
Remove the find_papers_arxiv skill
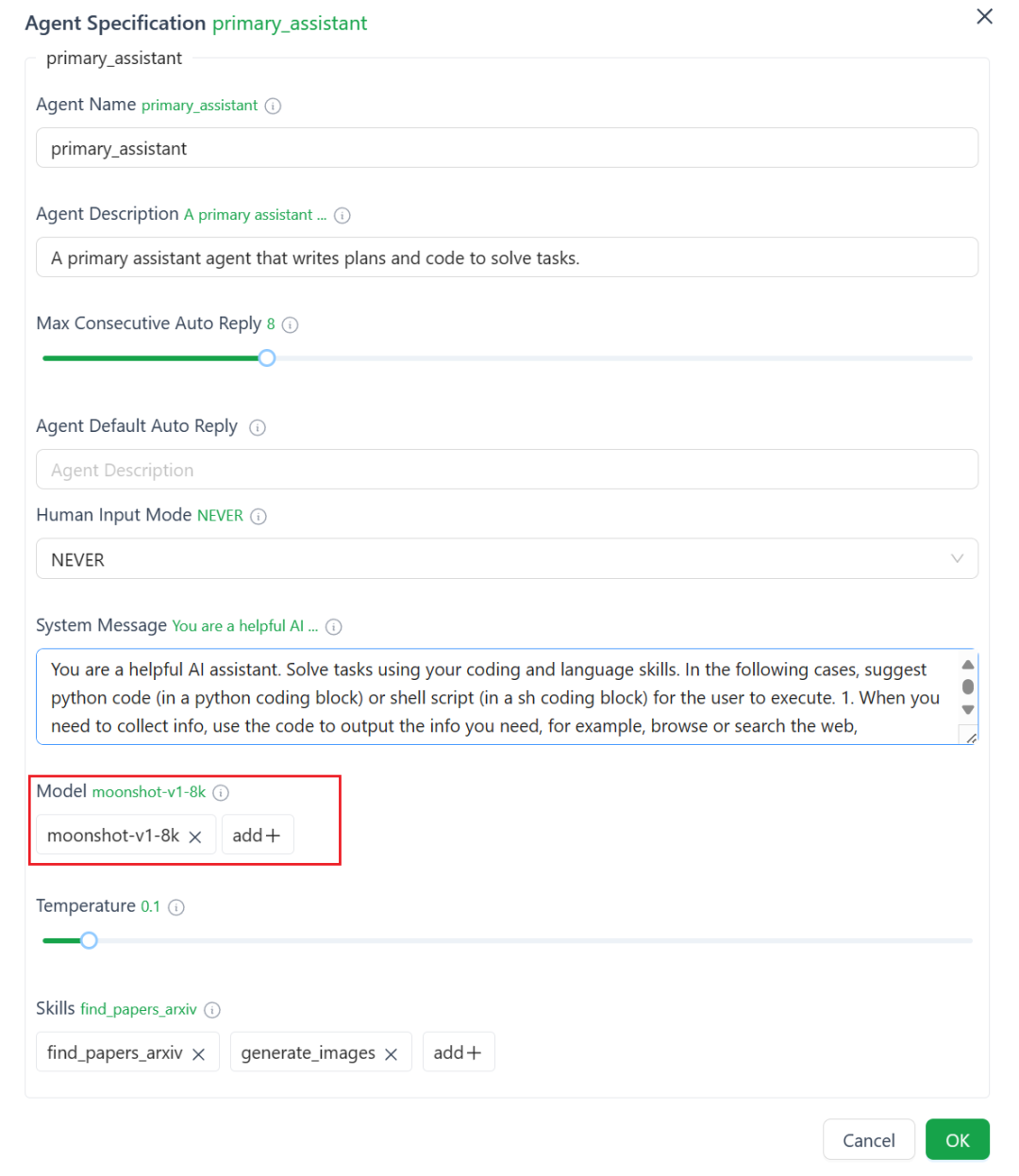(199, 1052)
